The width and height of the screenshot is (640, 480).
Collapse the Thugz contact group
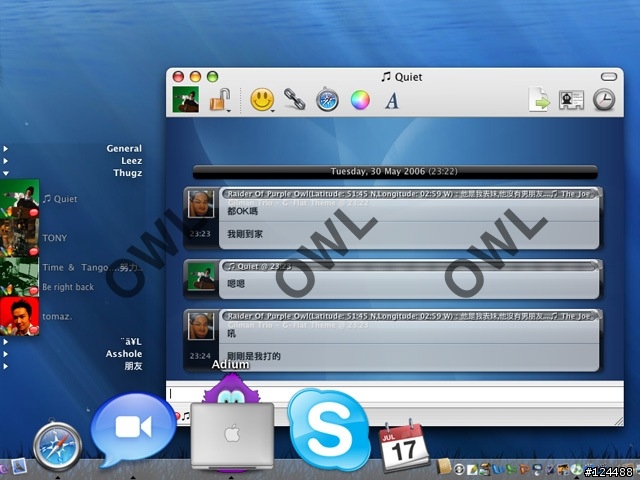point(5,173)
